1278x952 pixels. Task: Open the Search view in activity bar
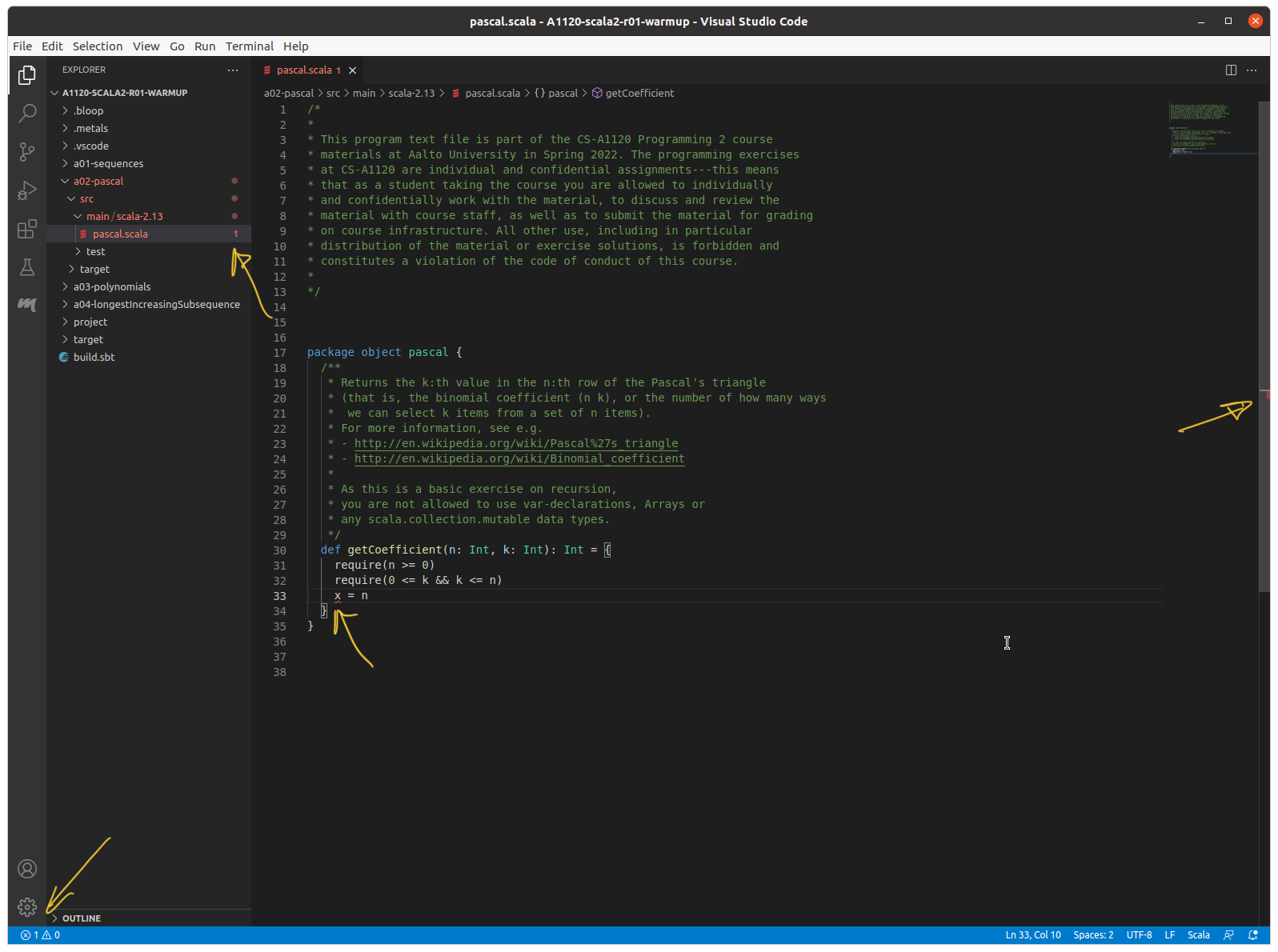pyautogui.click(x=27, y=113)
